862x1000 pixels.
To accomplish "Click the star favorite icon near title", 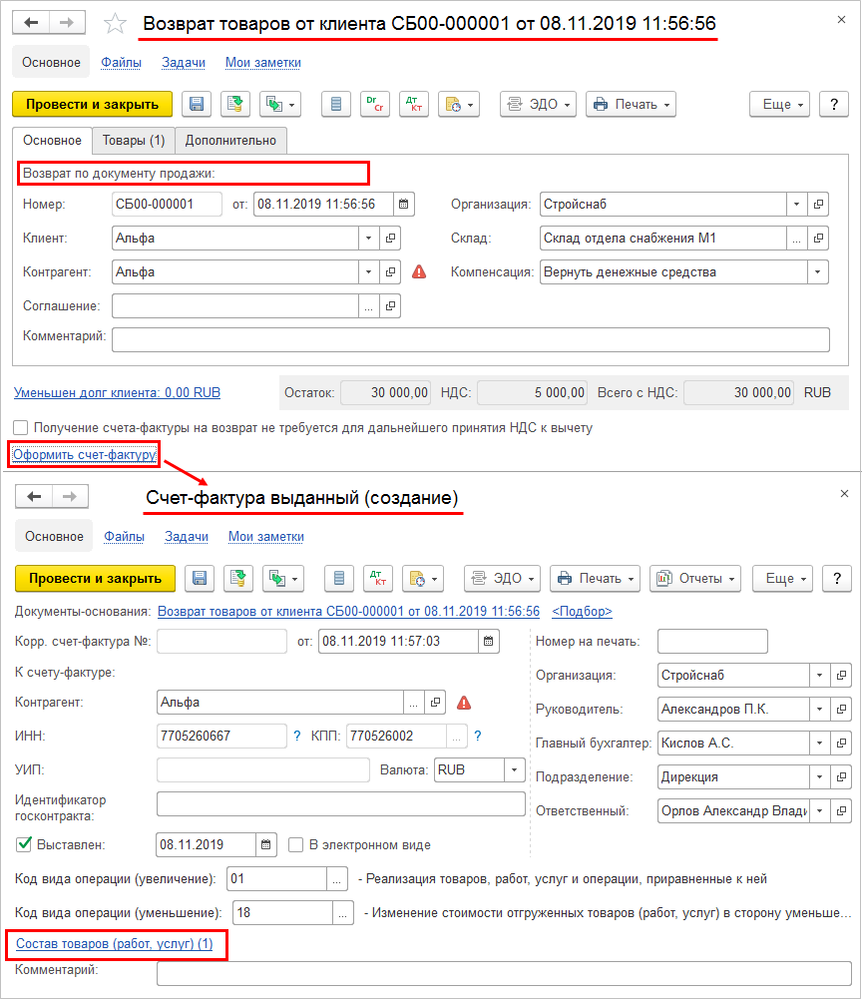I will coord(115,24).
